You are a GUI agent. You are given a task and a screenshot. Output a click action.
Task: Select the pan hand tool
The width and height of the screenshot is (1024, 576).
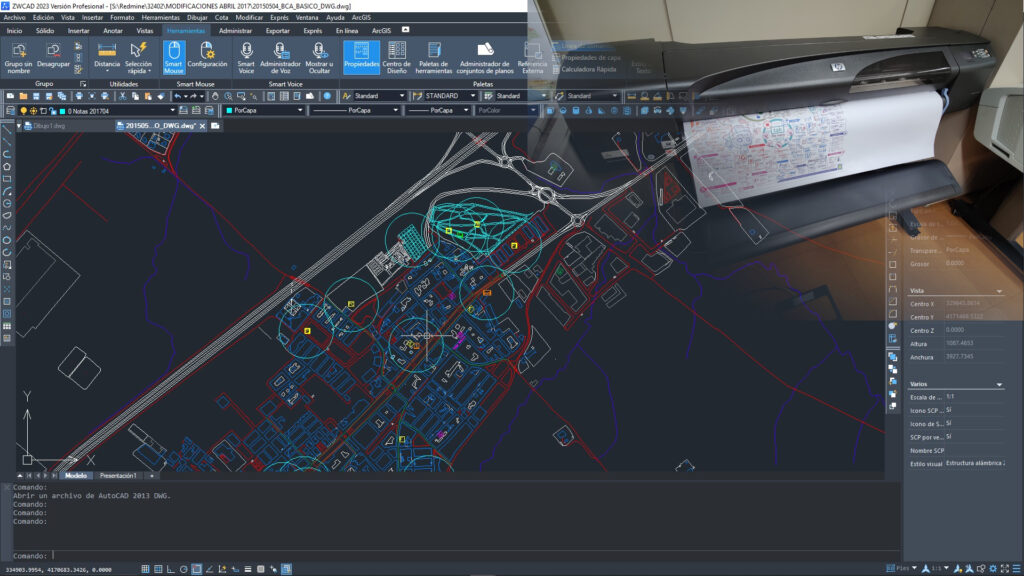pyautogui.click(x=216, y=96)
